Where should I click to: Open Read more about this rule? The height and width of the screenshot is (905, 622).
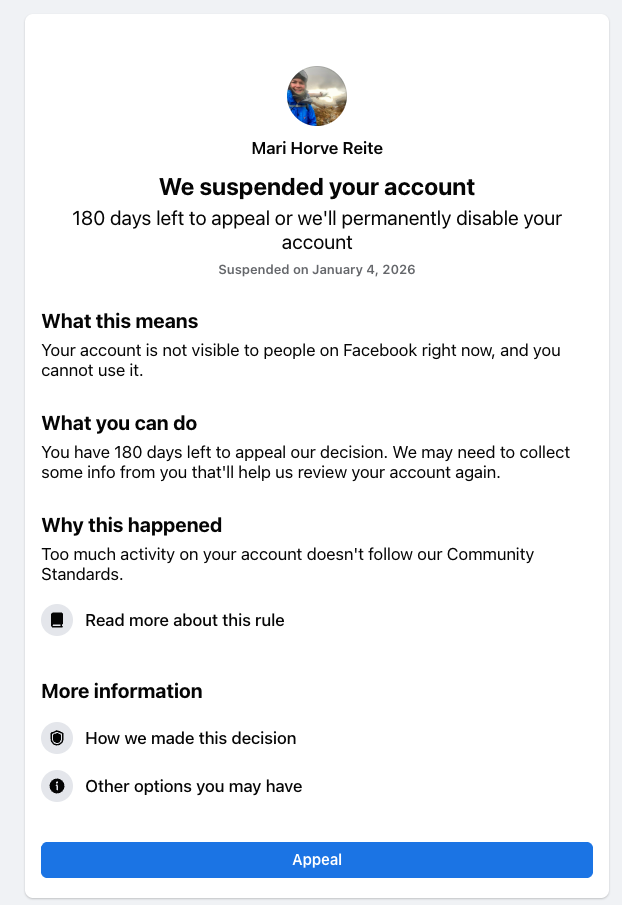[x=185, y=620]
